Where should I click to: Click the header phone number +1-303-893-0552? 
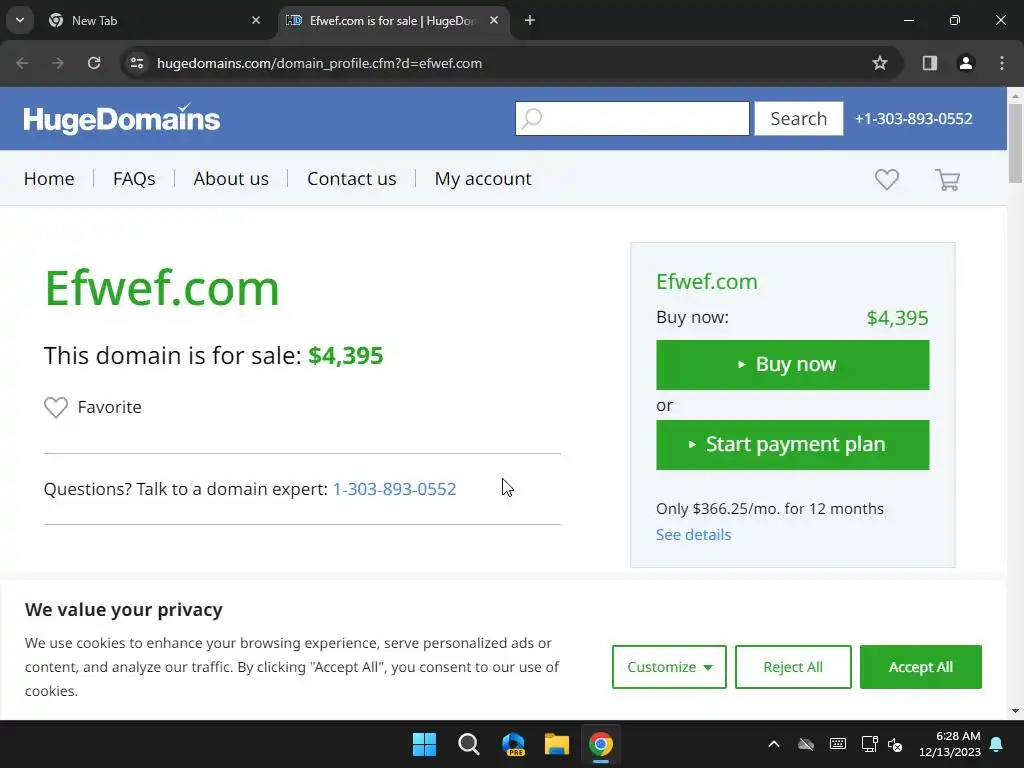pos(914,119)
